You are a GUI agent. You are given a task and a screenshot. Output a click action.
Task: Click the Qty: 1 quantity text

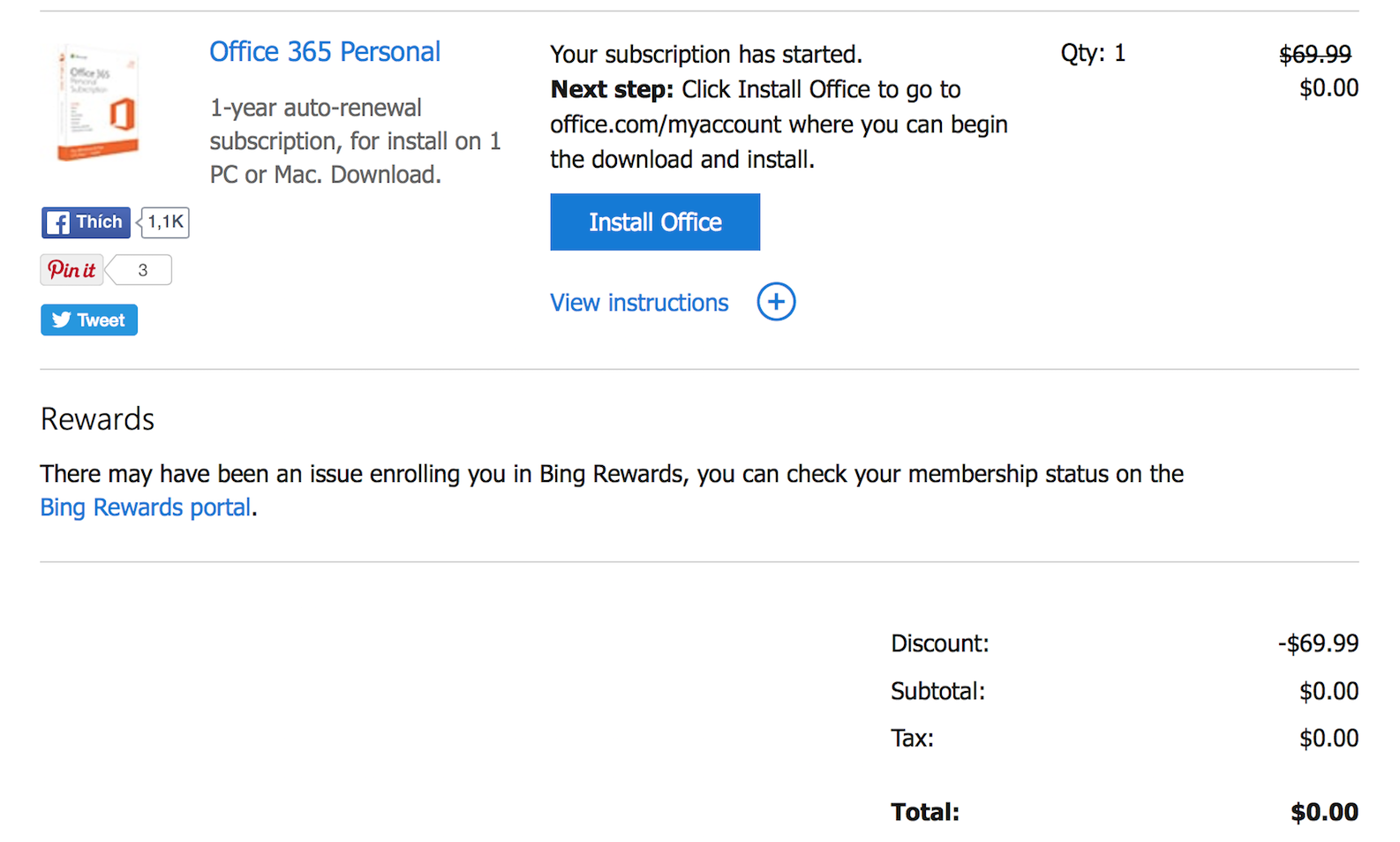[x=1093, y=54]
